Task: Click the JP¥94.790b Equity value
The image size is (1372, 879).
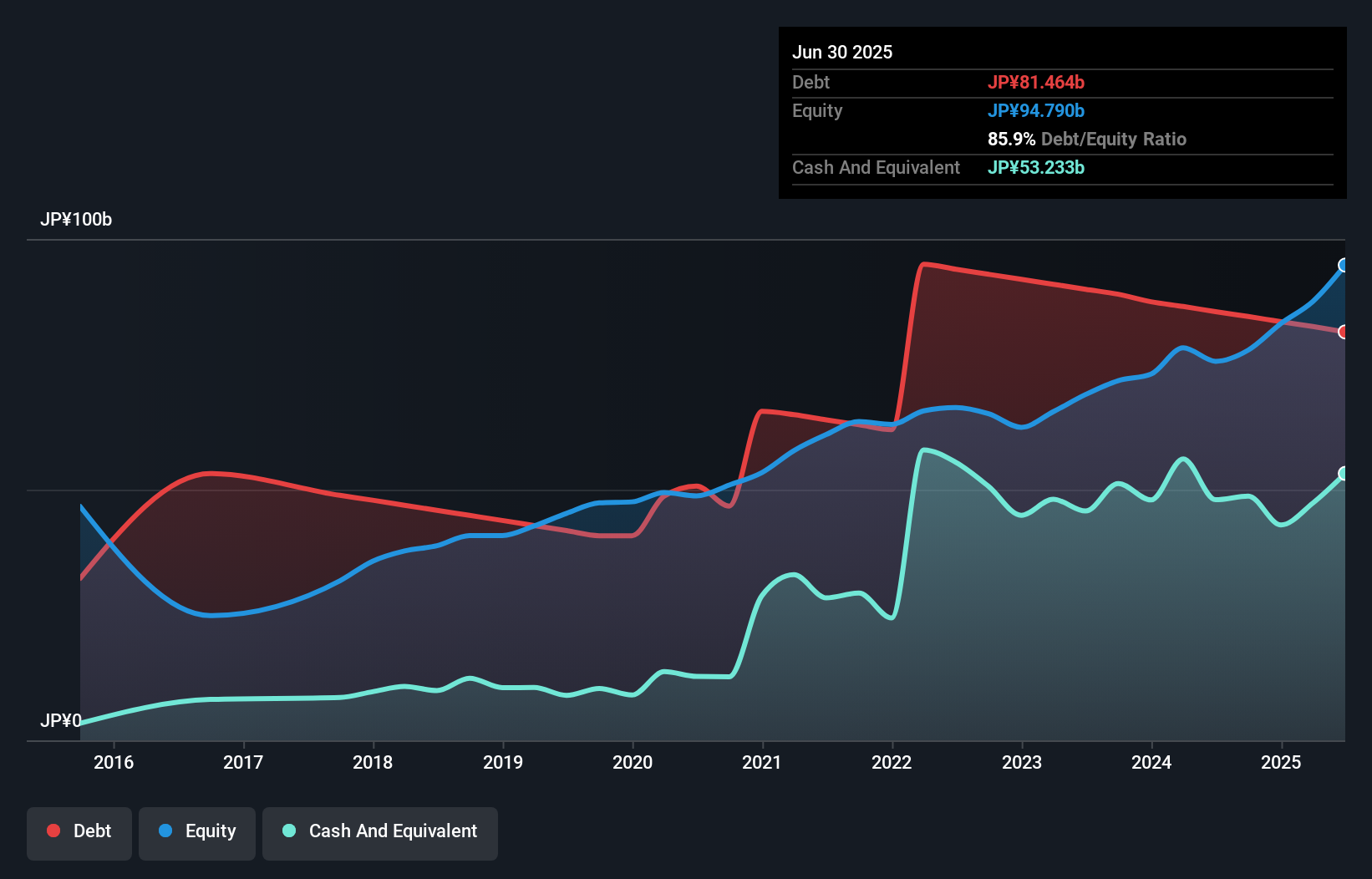Action: [1036, 110]
